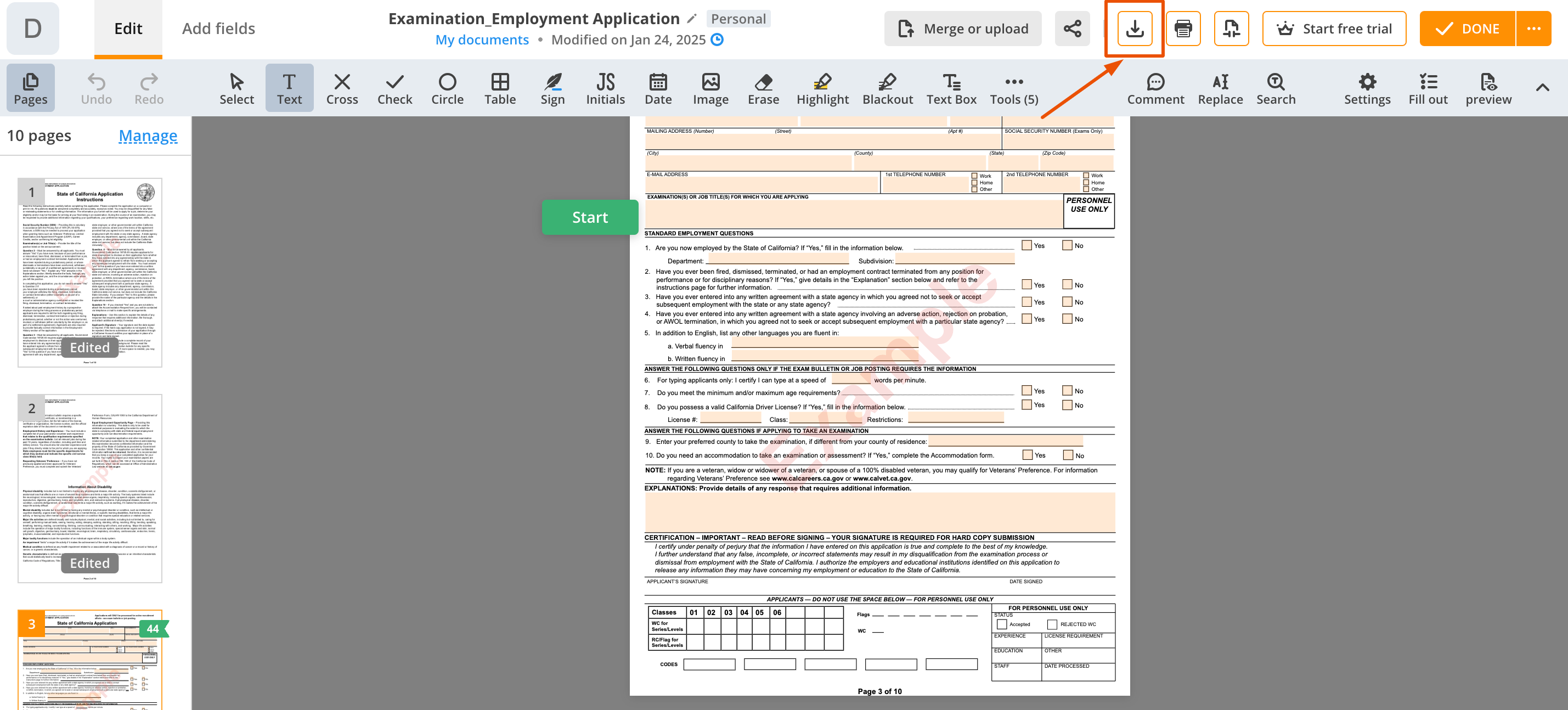Collapse the toolbar with chevron arrow
This screenshot has height=710, width=1568.
click(x=1542, y=88)
